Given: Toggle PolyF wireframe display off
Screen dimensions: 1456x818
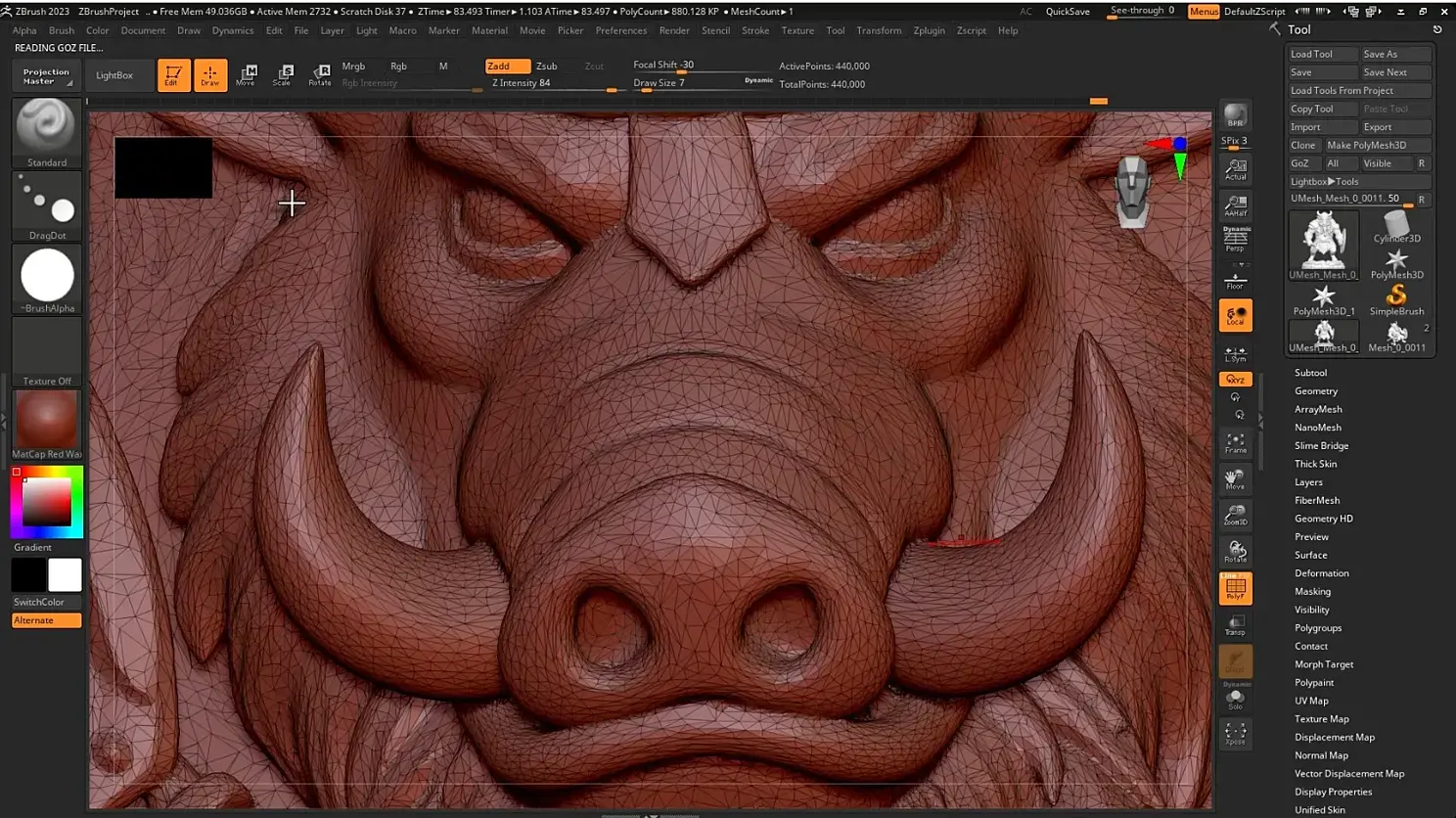Looking at the screenshot, I should 1235,588.
